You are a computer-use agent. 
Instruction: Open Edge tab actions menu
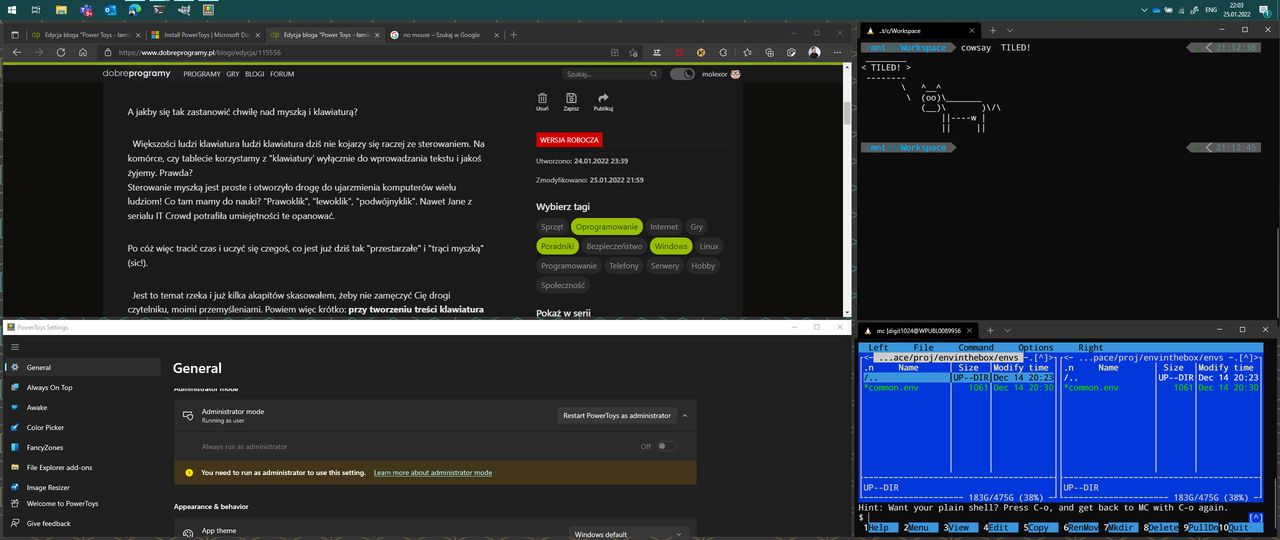[x=14, y=34]
